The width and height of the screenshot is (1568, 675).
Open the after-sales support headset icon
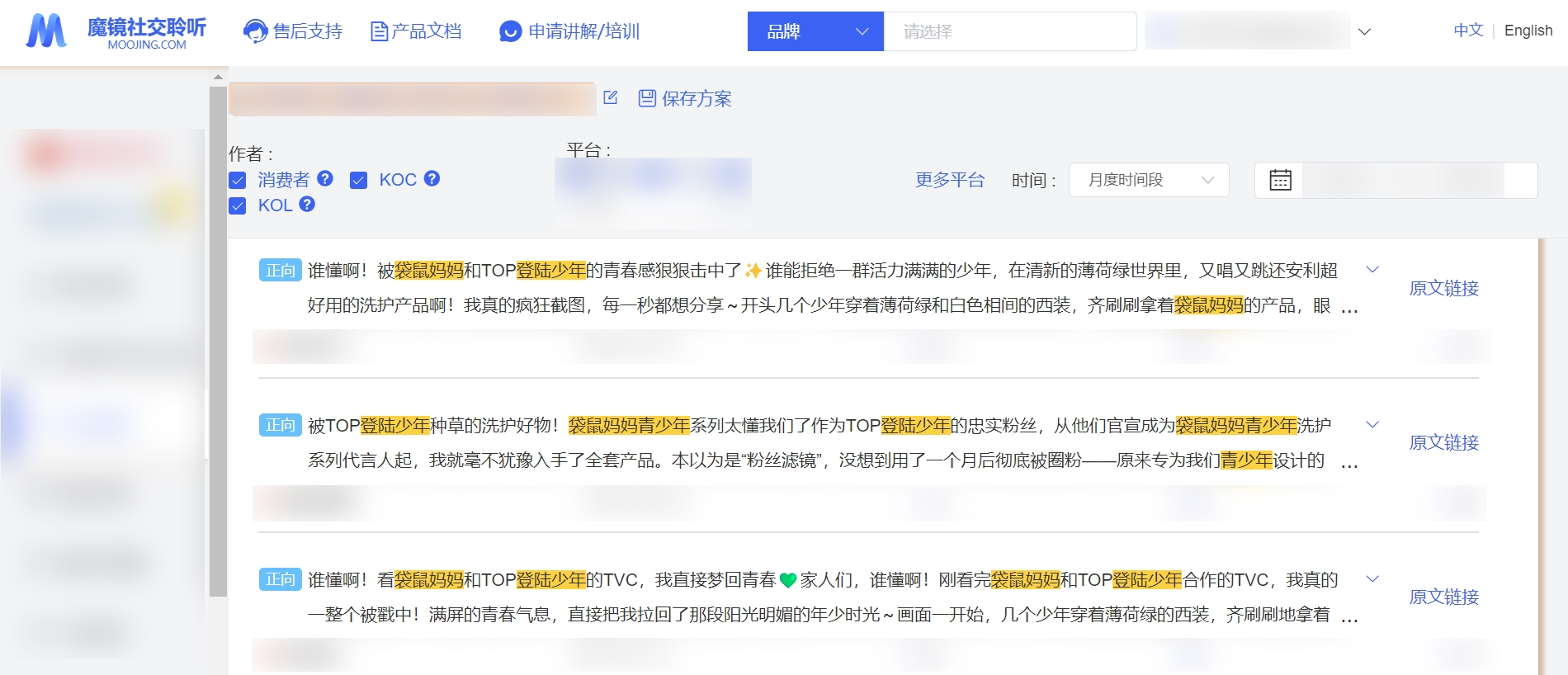click(x=255, y=31)
